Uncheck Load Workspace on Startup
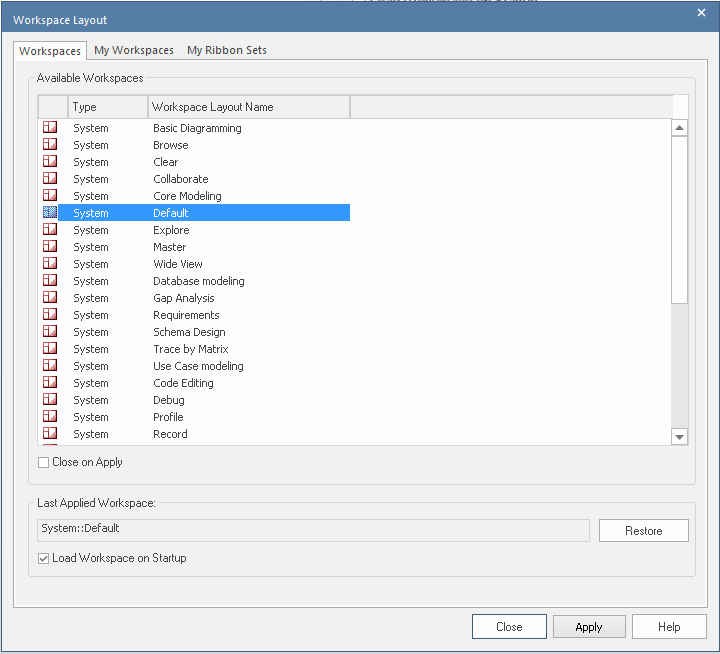 click(x=43, y=558)
